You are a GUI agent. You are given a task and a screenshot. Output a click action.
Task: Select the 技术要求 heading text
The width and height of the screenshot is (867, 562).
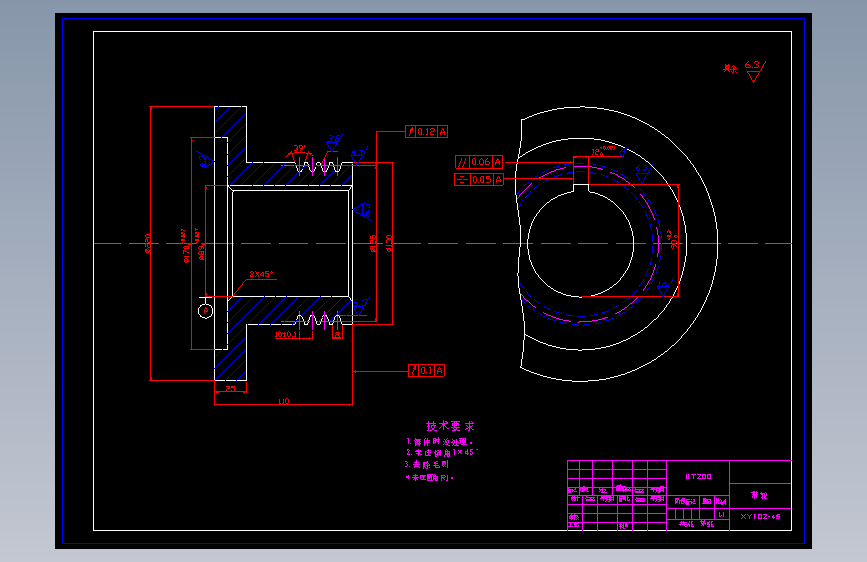tap(450, 426)
